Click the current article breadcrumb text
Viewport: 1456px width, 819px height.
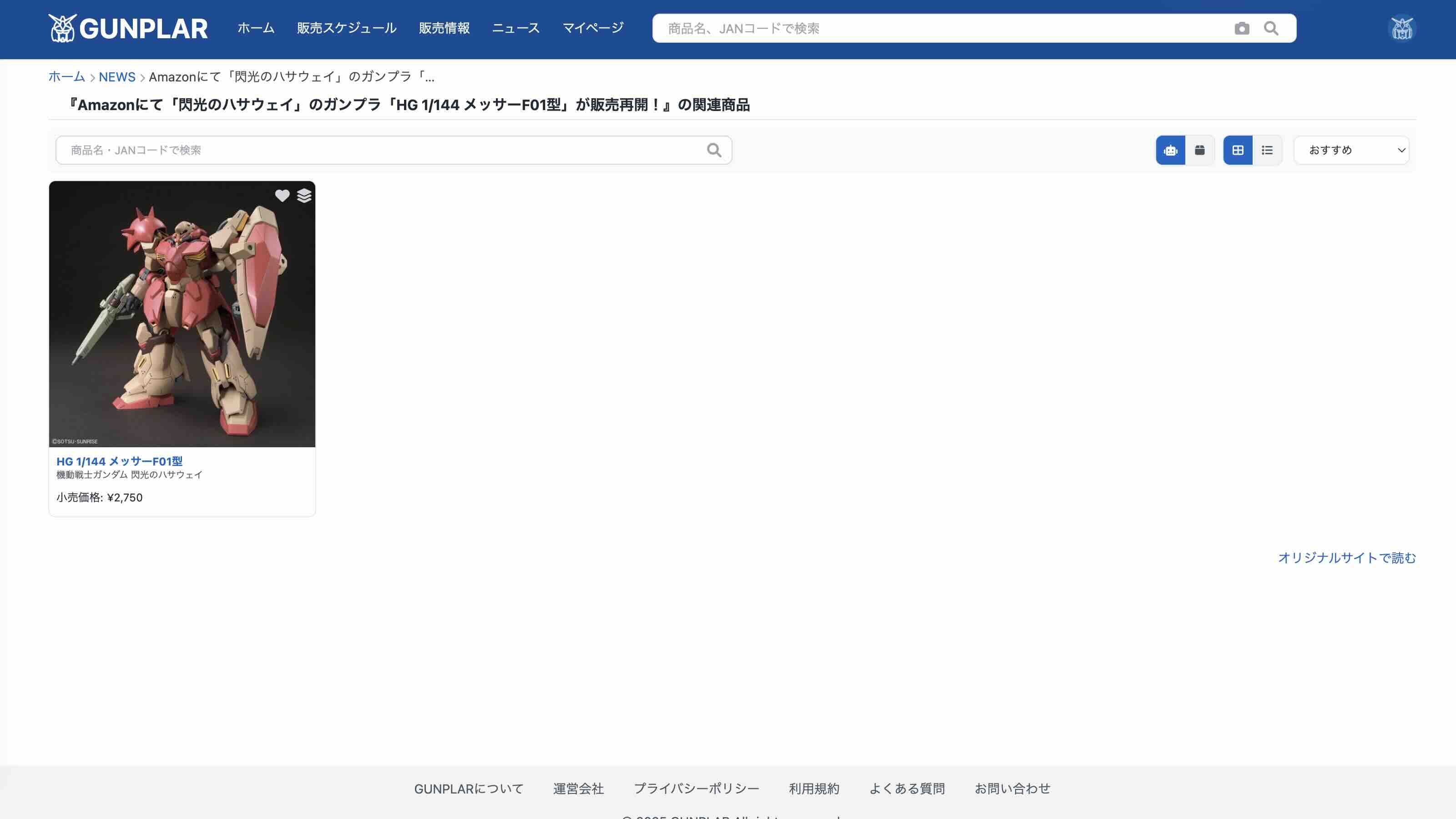(x=292, y=77)
